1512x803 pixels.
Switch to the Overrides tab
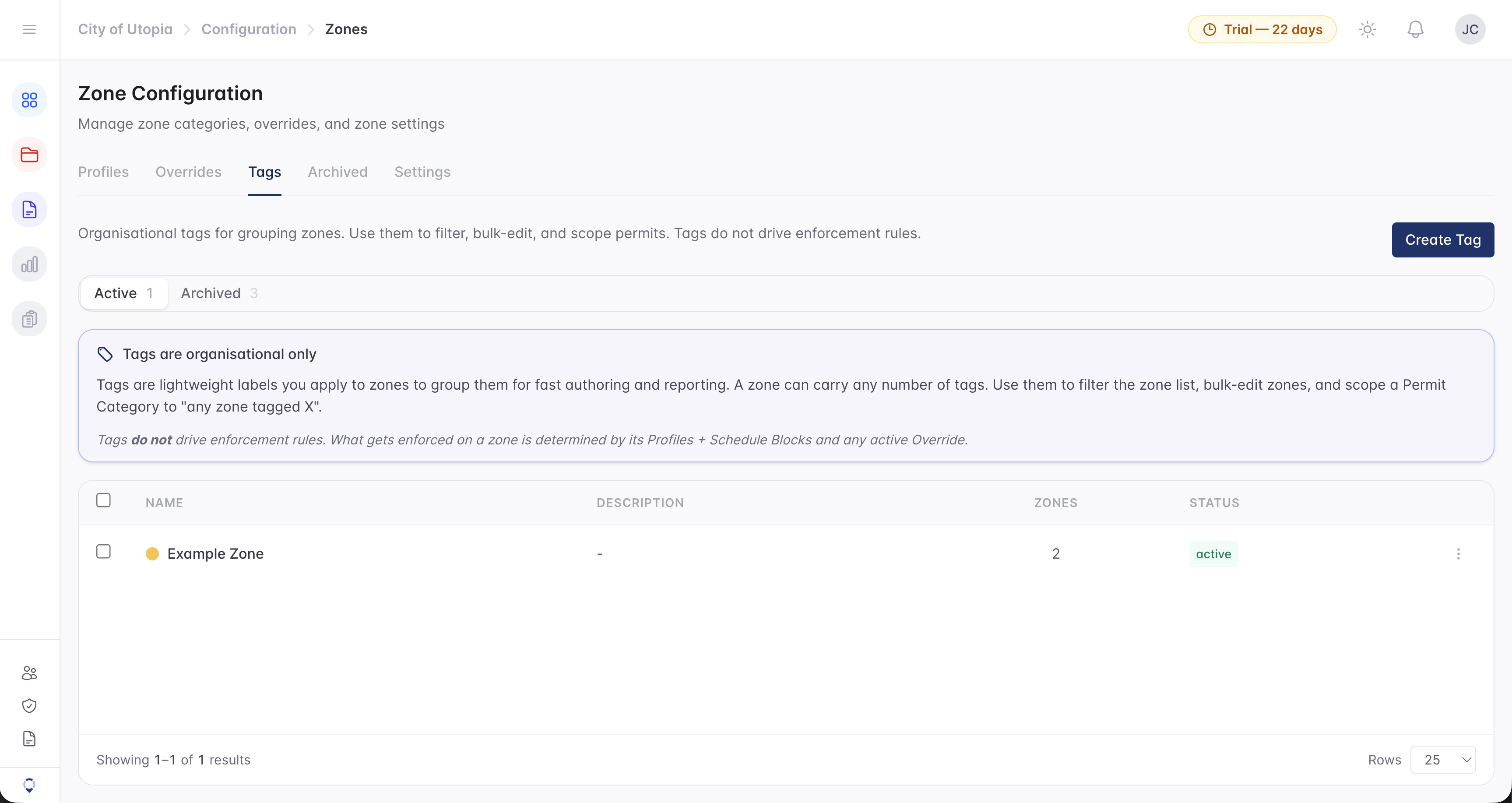click(x=188, y=172)
